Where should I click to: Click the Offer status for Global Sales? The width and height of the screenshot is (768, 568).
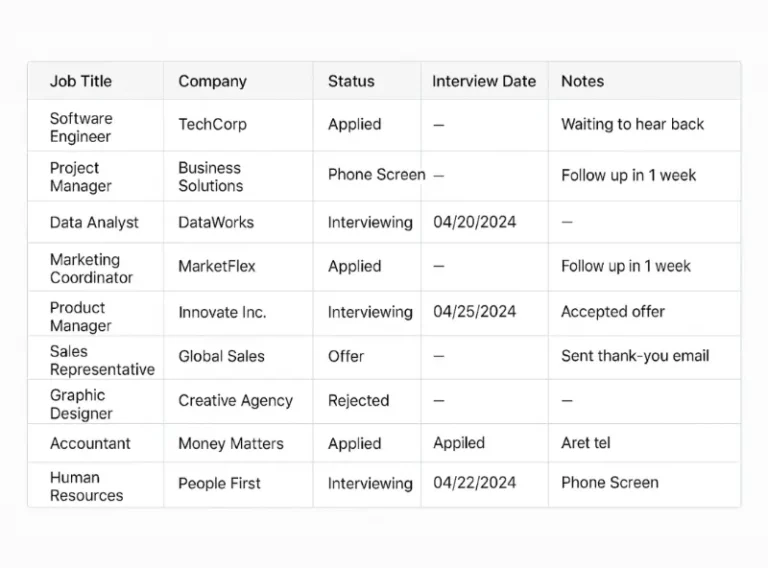tap(346, 356)
